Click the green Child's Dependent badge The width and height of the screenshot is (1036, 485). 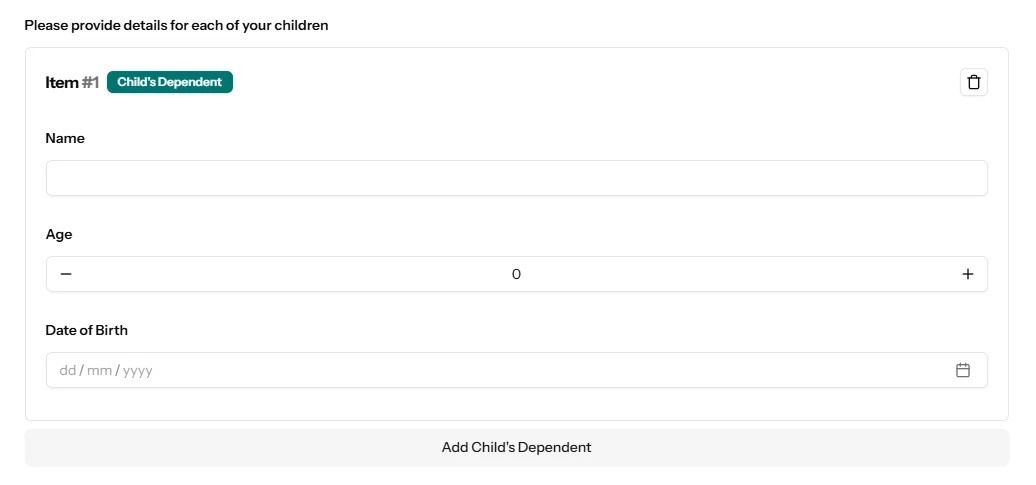click(x=170, y=82)
